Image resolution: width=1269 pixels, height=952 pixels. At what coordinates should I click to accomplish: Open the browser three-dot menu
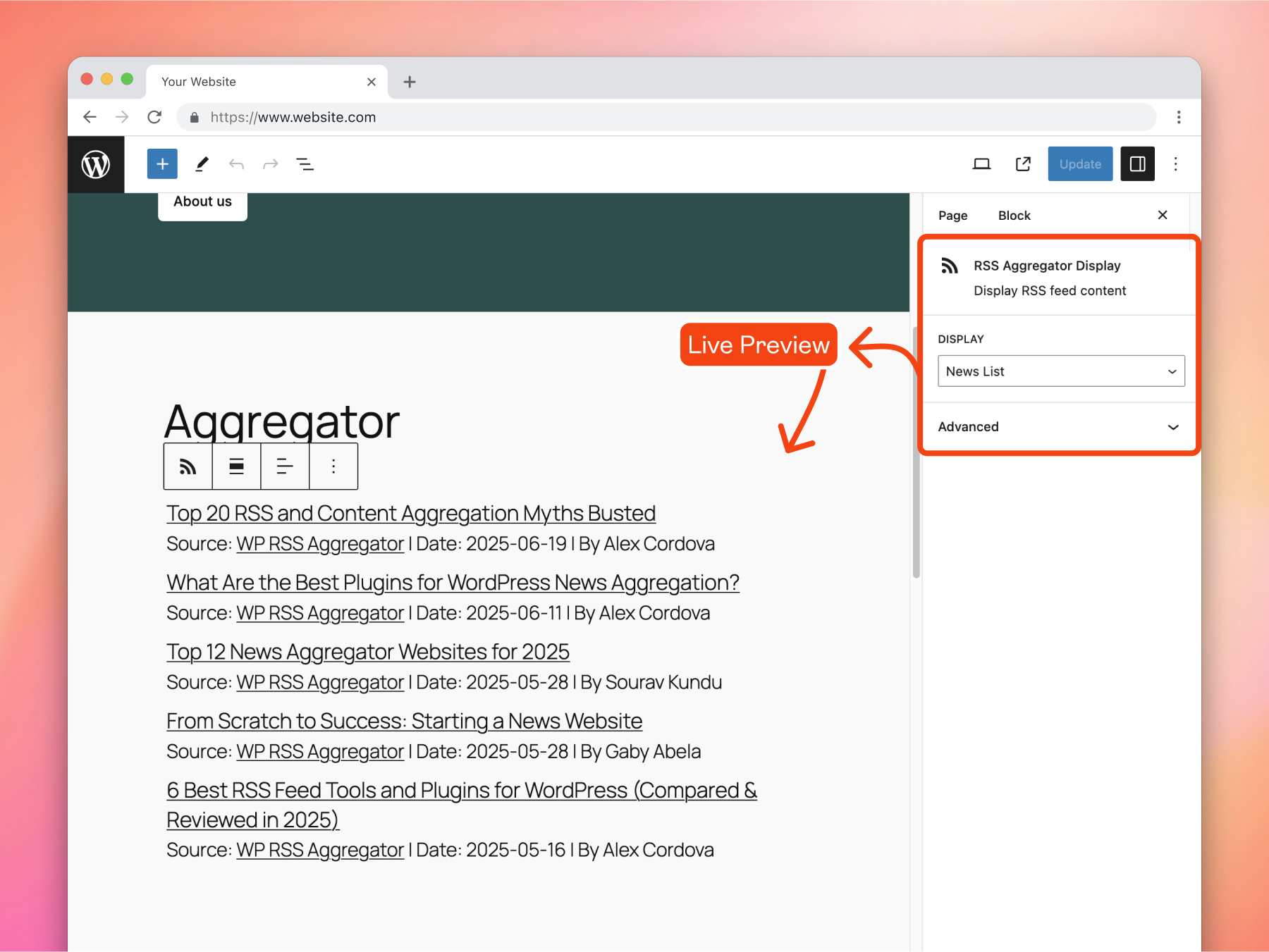click(1179, 117)
